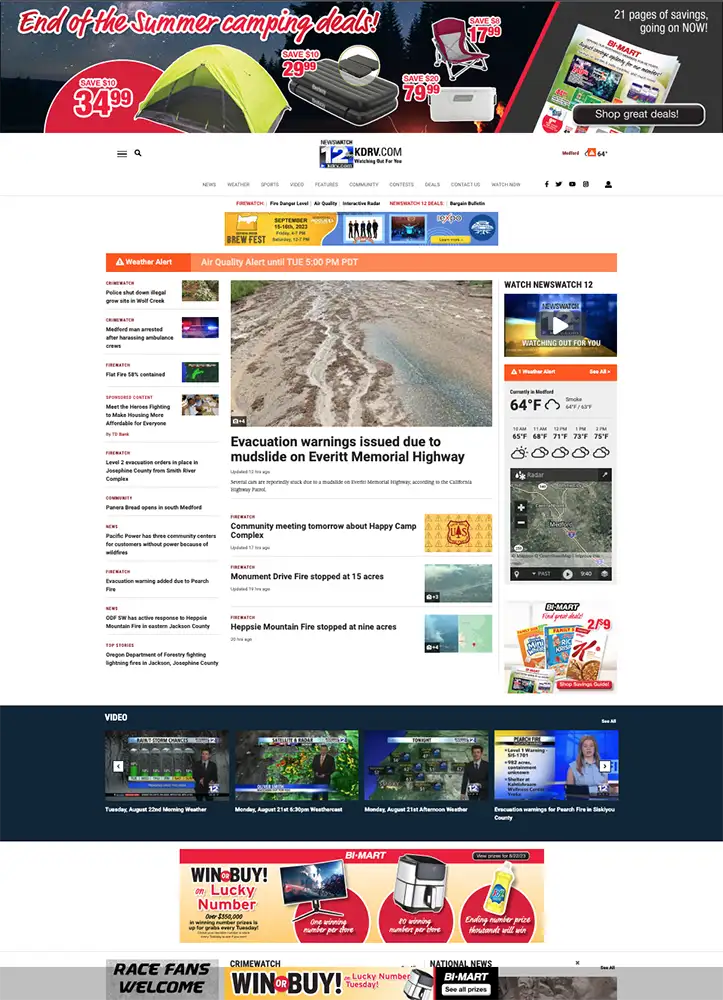Close the bottom sticky ad
This screenshot has height=1000, width=723.
pyautogui.click(x=578, y=963)
